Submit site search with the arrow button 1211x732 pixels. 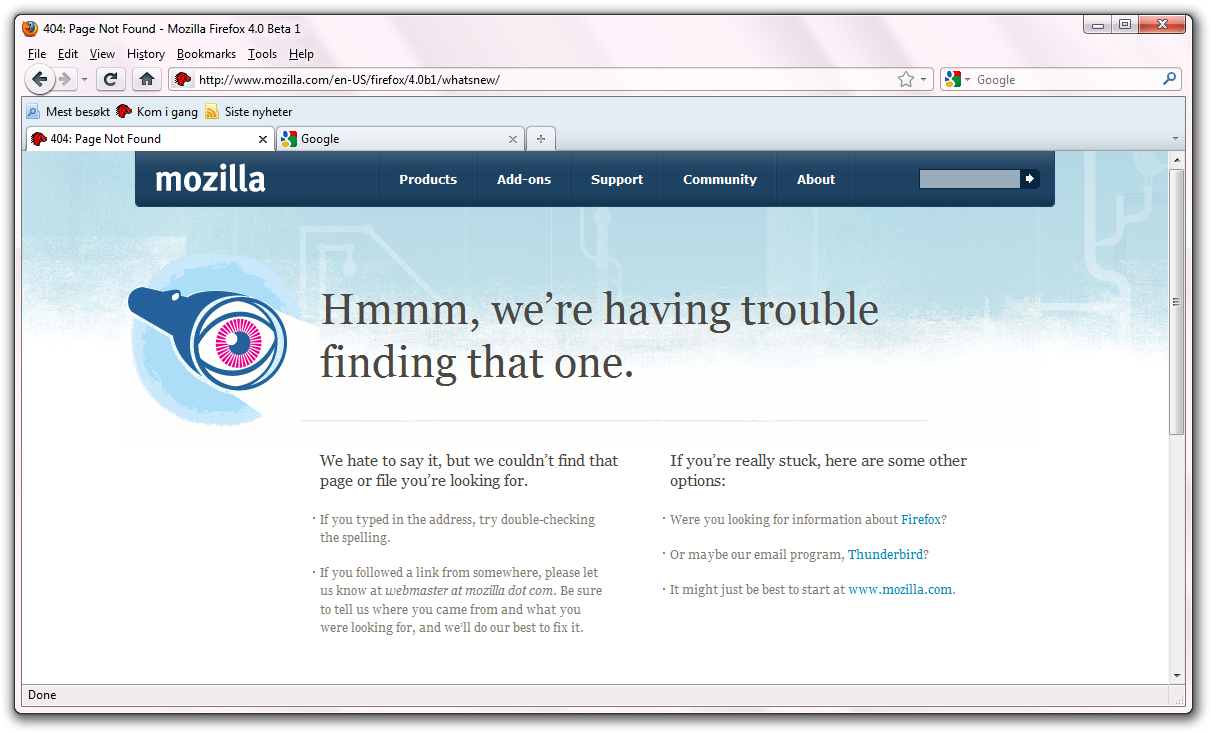1030,179
